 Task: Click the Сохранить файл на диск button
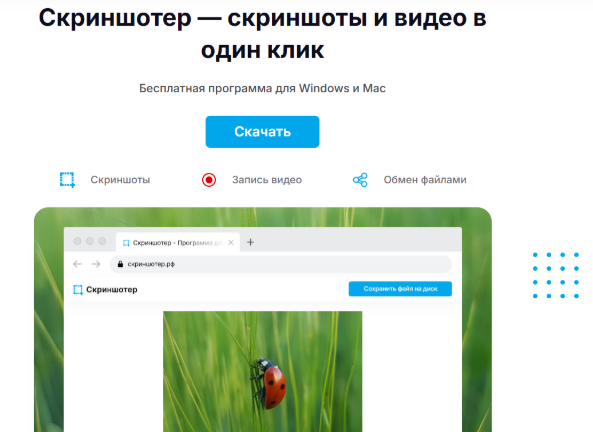click(x=400, y=289)
